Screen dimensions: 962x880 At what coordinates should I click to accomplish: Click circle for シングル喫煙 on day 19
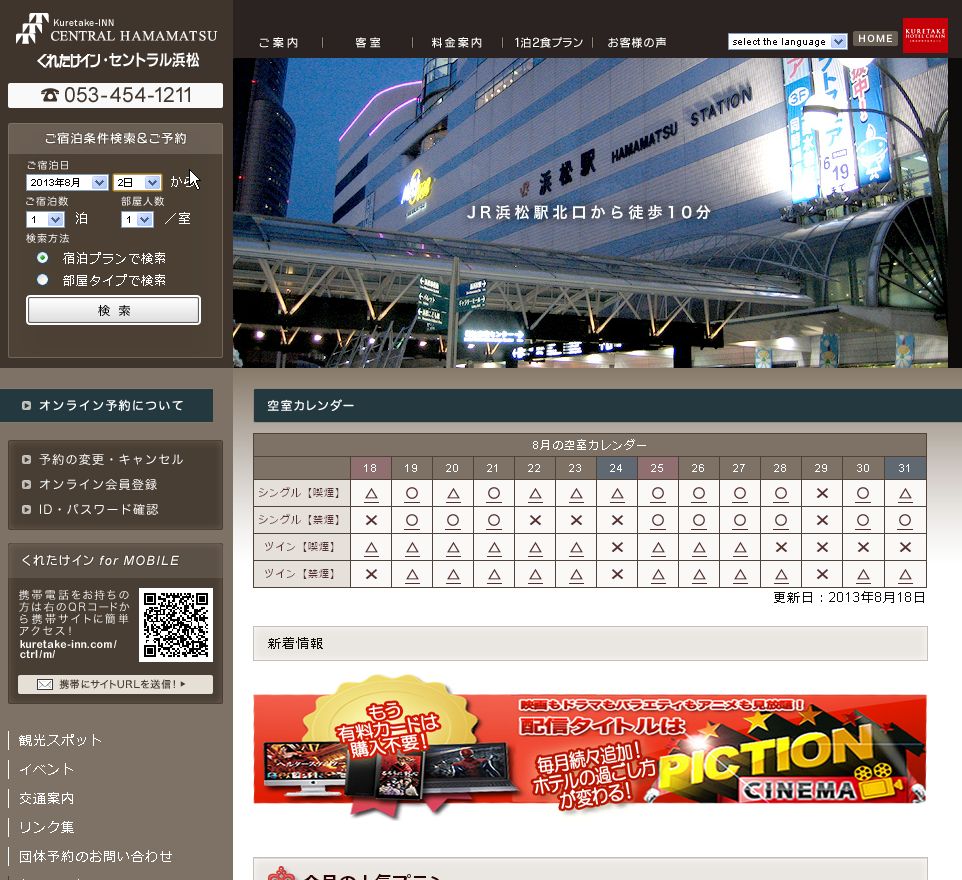(x=412, y=494)
